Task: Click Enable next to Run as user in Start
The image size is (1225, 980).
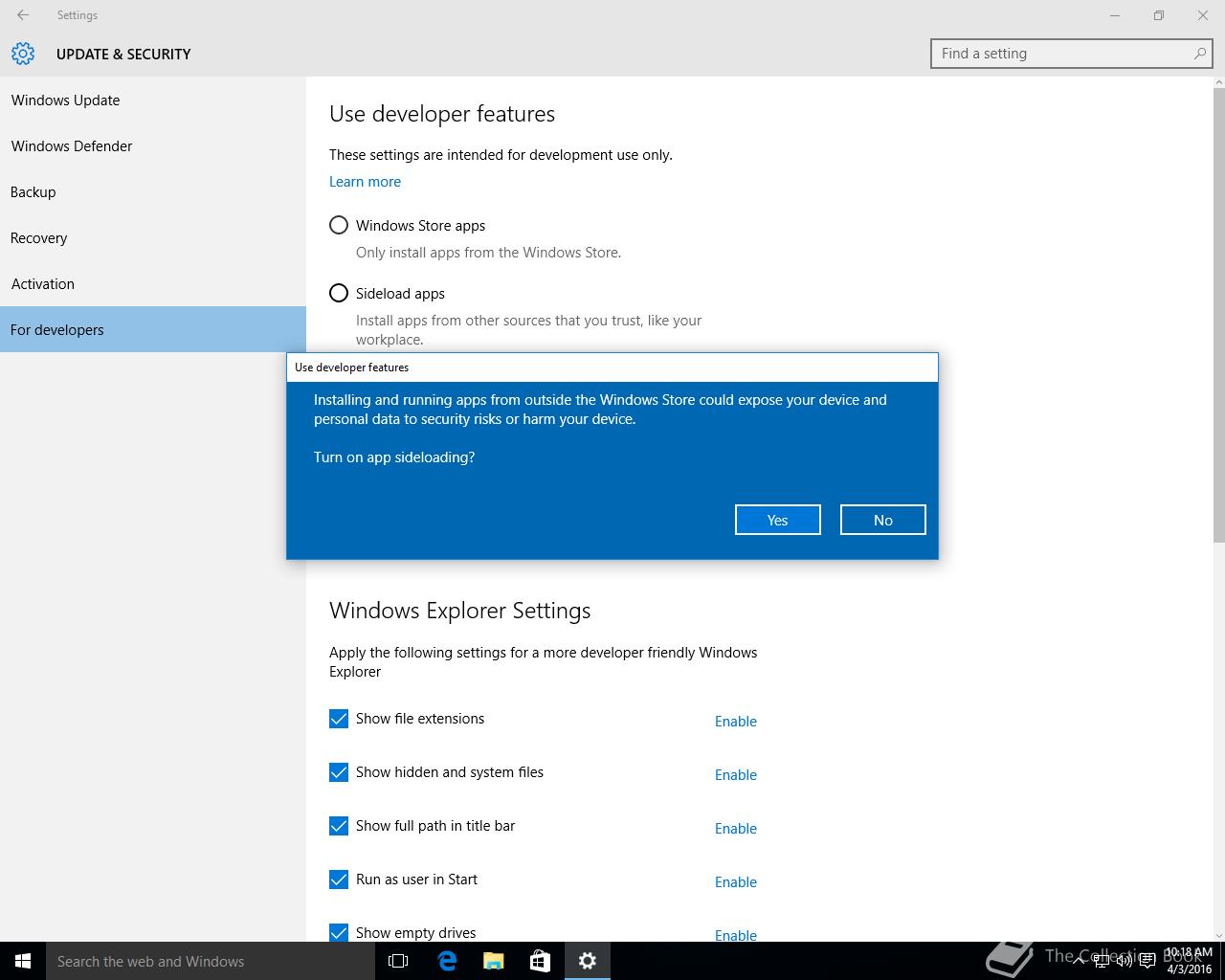Action: click(736, 882)
